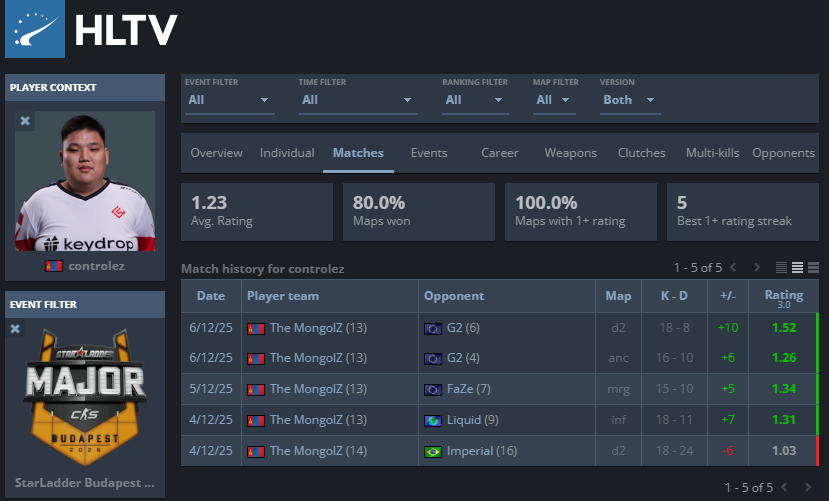Switch to the Overview tab
The height and width of the screenshot is (501, 829).
pyautogui.click(x=216, y=153)
